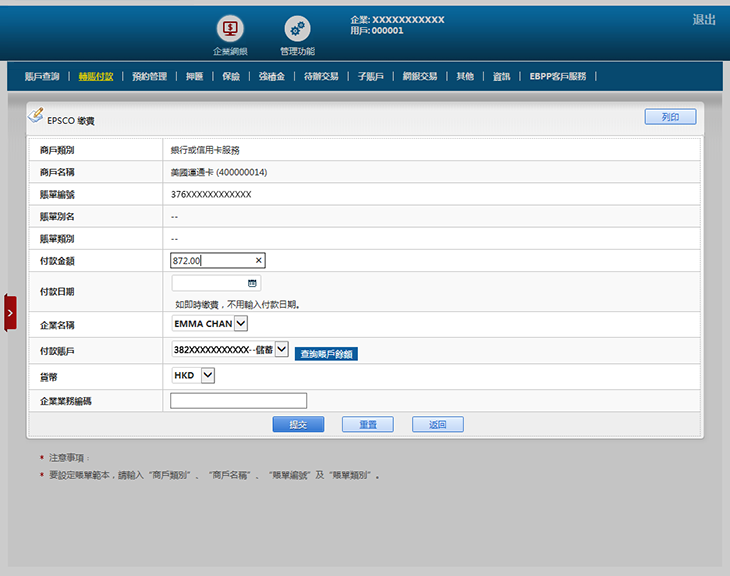Image resolution: width=730 pixels, height=576 pixels.
Task: Click the 重置 reset button
Action: [367, 425]
